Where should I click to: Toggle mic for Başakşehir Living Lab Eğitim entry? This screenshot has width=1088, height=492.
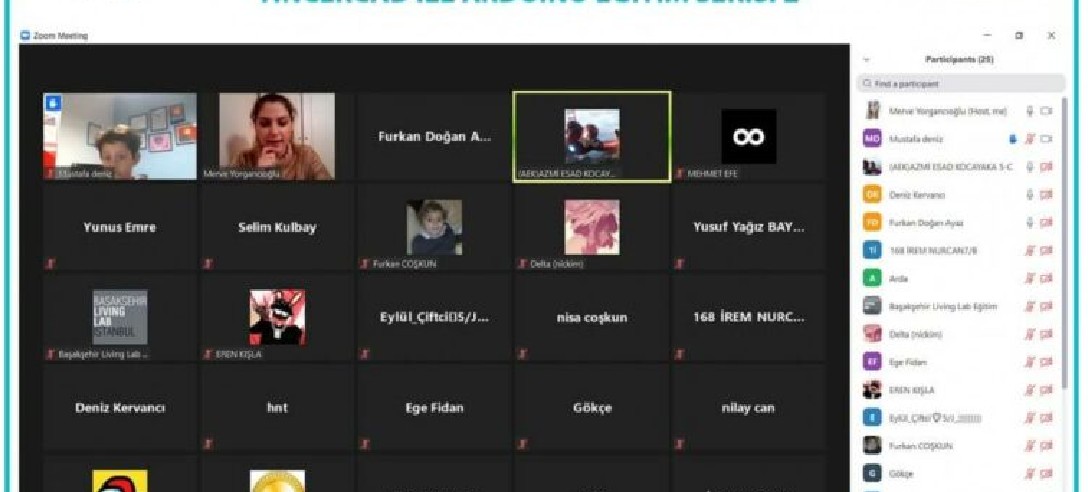[x=1029, y=307]
